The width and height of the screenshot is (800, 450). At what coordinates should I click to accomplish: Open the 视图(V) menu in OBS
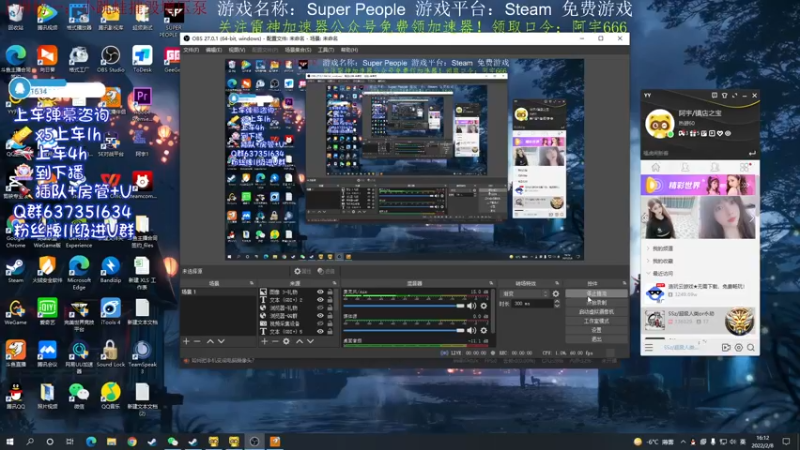click(x=237, y=50)
